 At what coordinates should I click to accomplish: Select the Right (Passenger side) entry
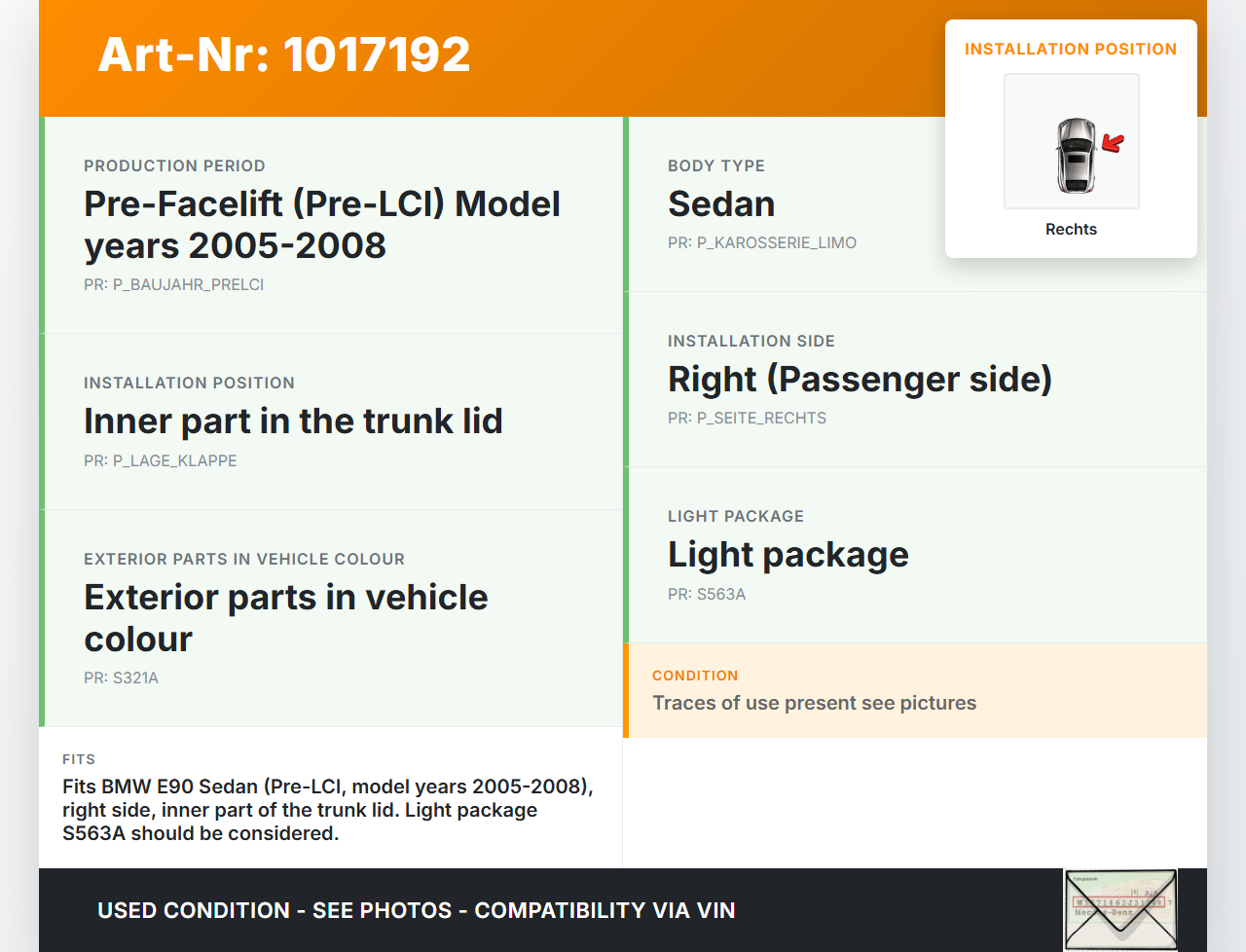[x=860, y=380]
